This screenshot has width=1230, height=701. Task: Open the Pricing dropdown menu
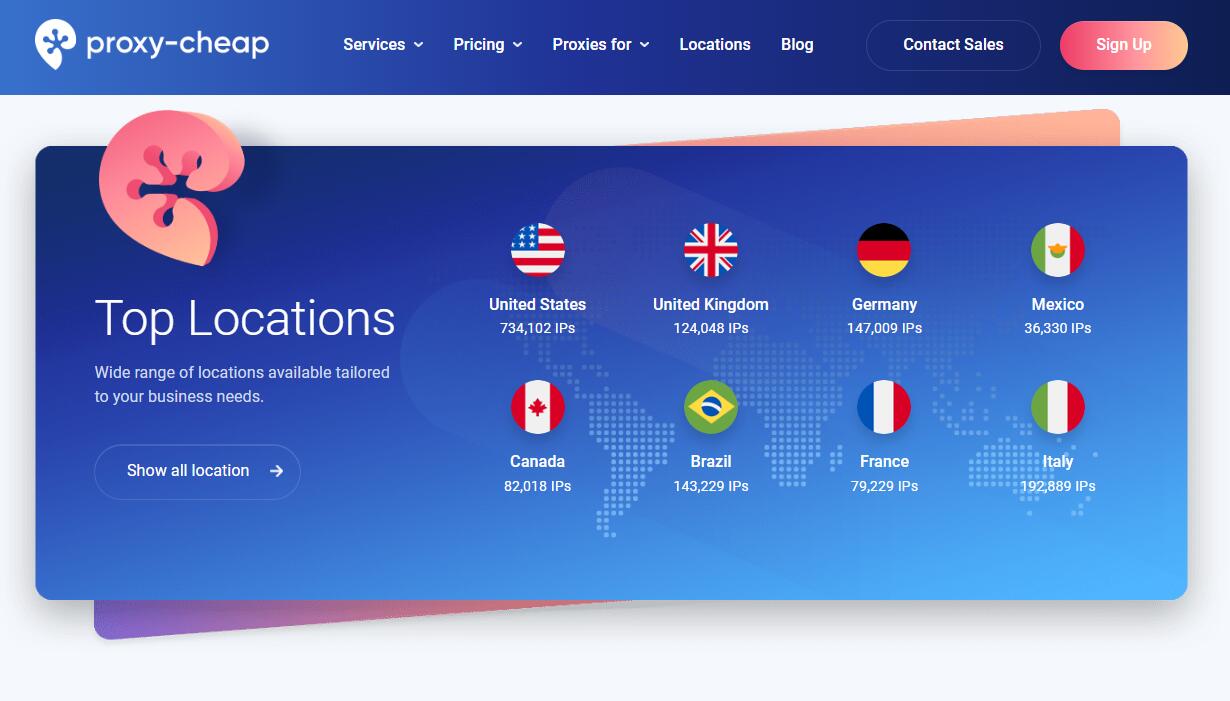487,45
